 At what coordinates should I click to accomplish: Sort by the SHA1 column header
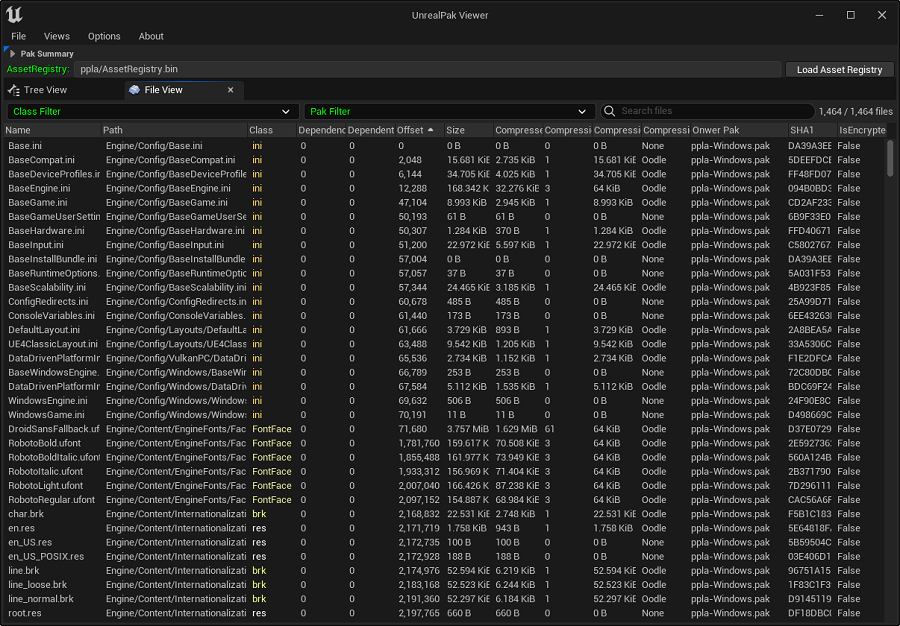tap(813, 130)
